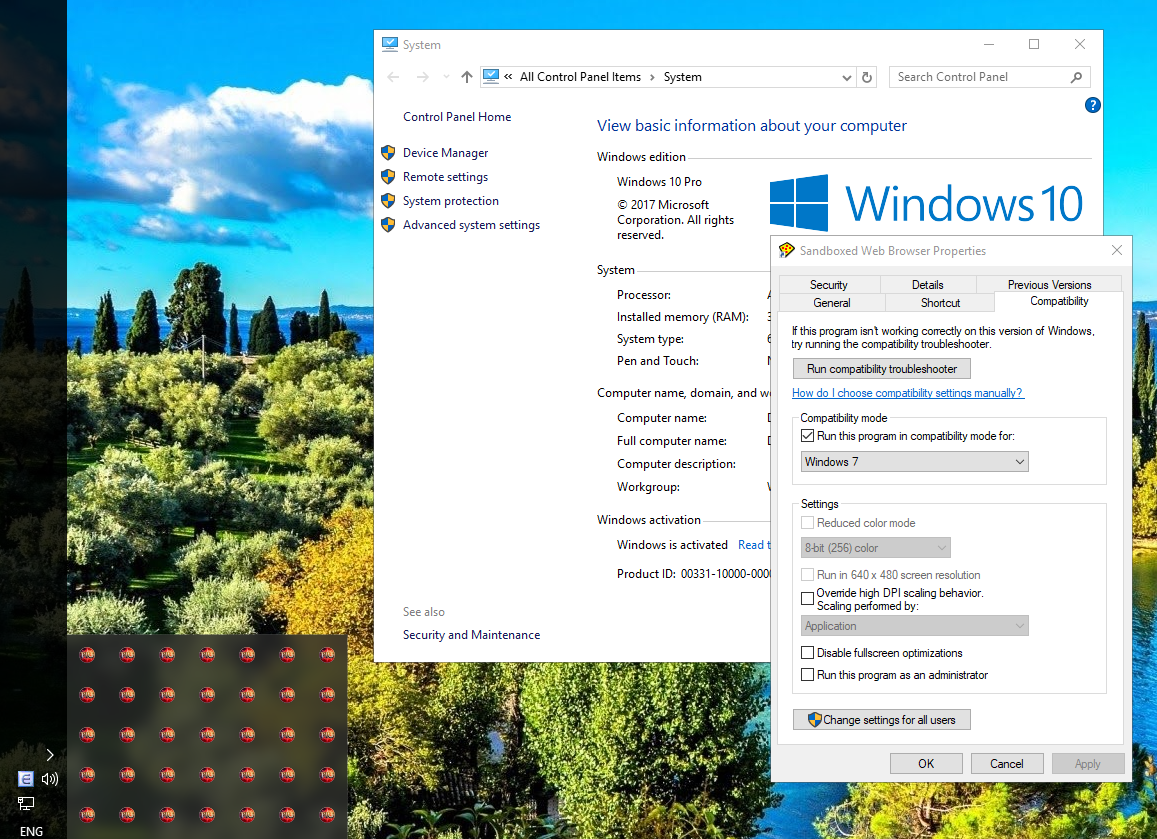This screenshot has width=1157, height=839.
Task: Click the shield icon beside System protection
Action: click(x=388, y=201)
